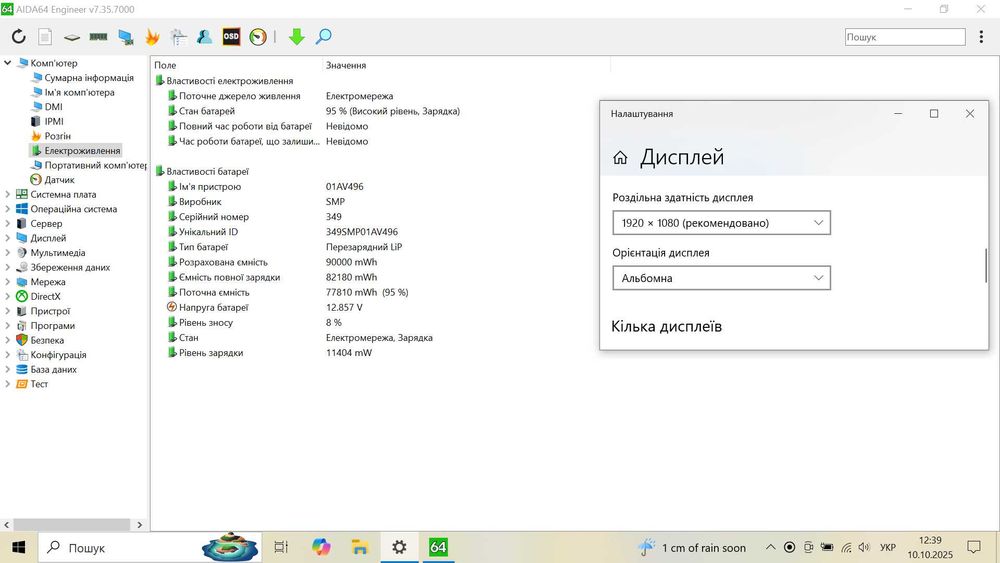Switch to Settings gear taskbar icon

point(399,547)
